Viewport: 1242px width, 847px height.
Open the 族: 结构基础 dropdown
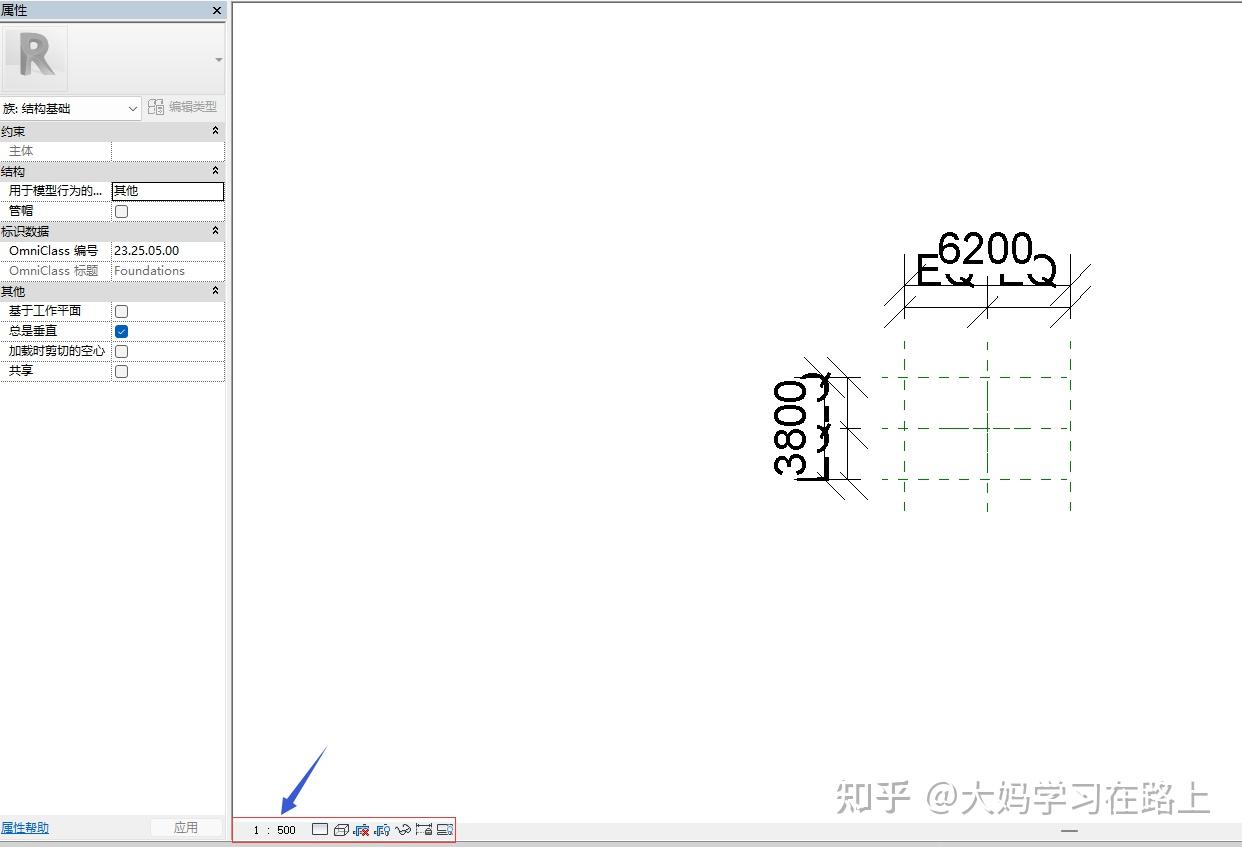pyautogui.click(x=71, y=108)
